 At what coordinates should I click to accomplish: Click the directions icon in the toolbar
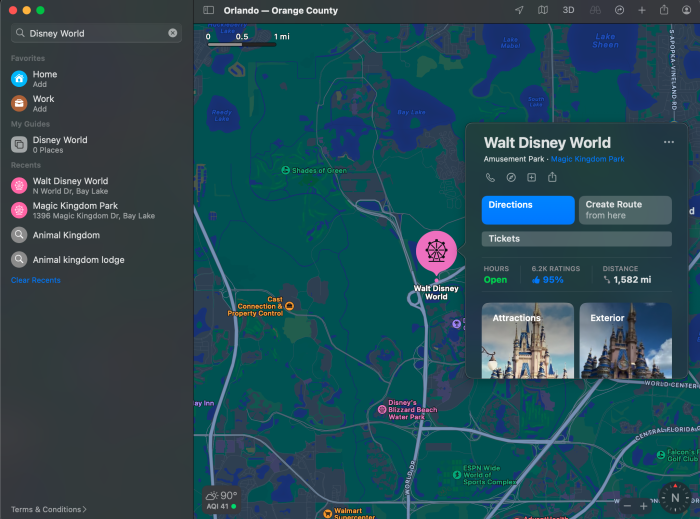619,10
